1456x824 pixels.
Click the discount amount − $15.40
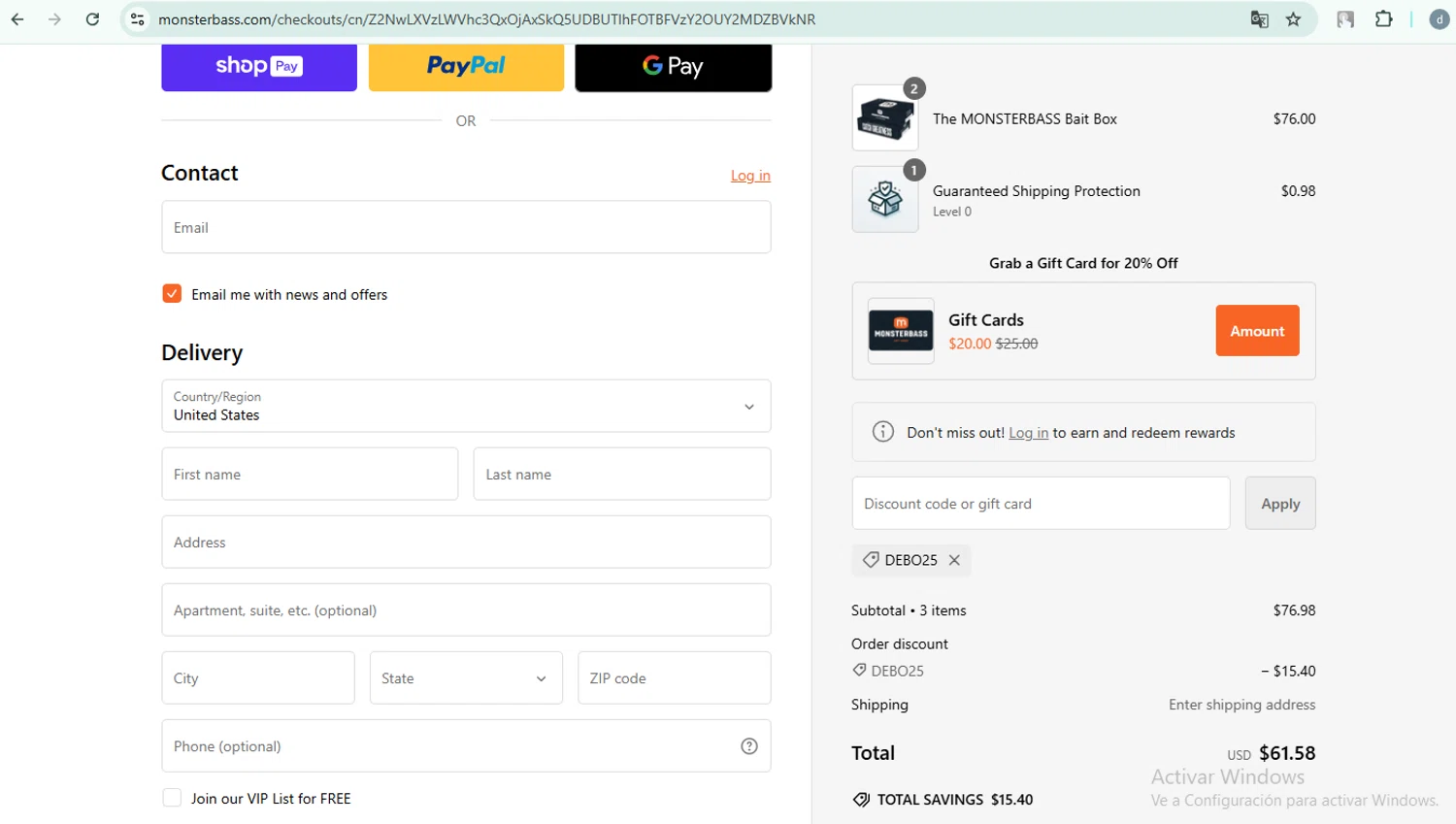coord(1288,671)
